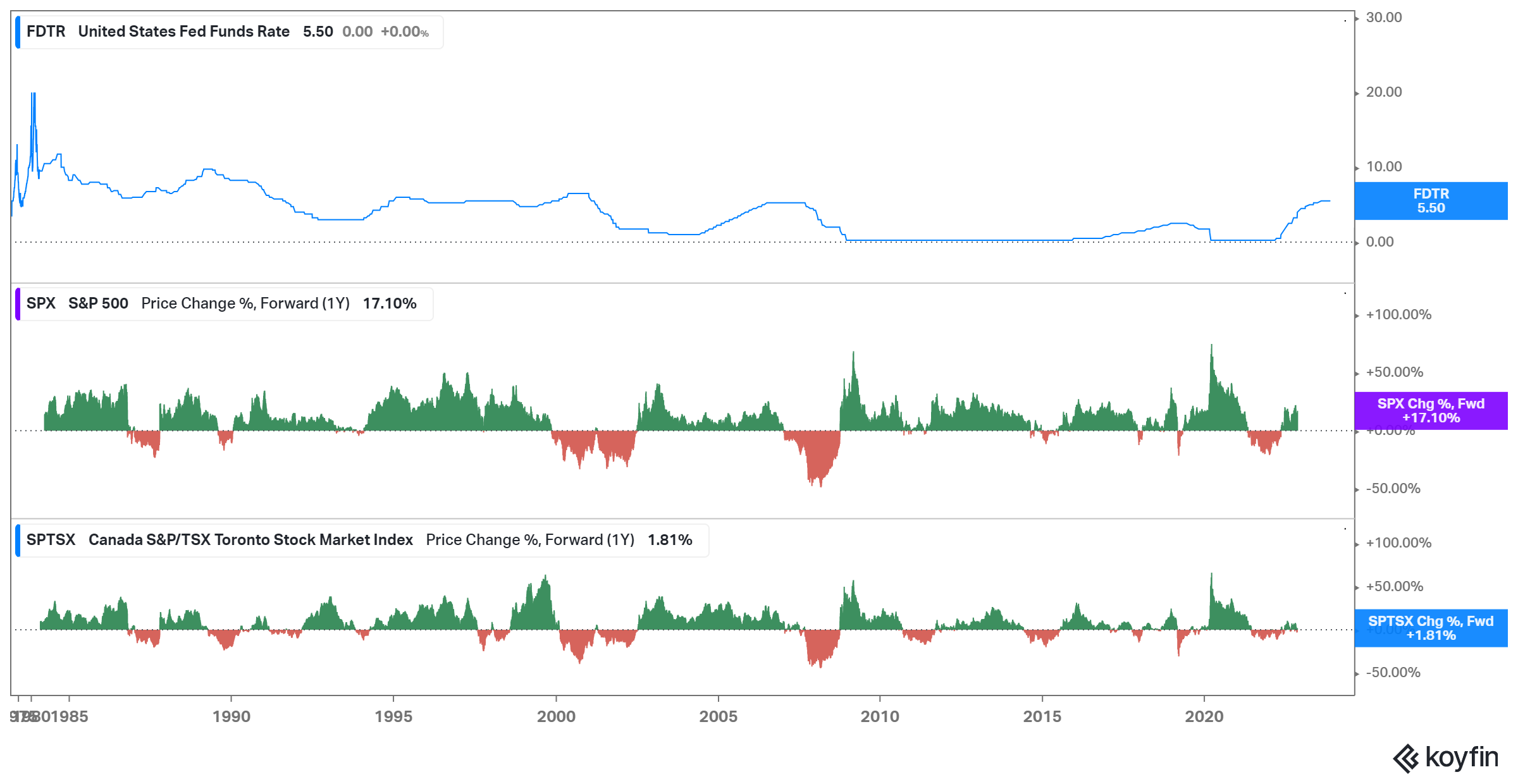Click the purple color bar beside SPX
Image resolution: width=1518 pixels, height=784 pixels.
(x=18, y=304)
